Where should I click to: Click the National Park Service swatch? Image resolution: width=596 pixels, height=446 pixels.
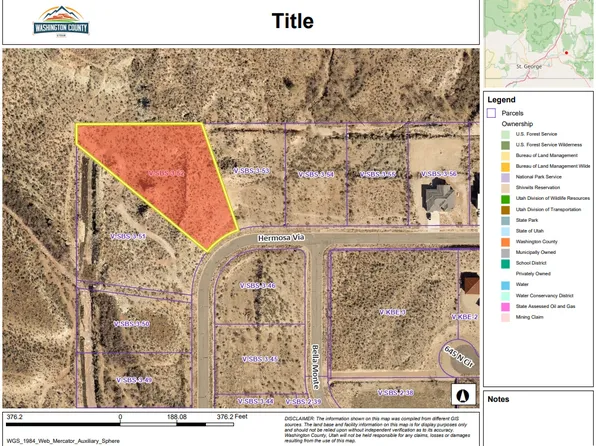(506, 177)
